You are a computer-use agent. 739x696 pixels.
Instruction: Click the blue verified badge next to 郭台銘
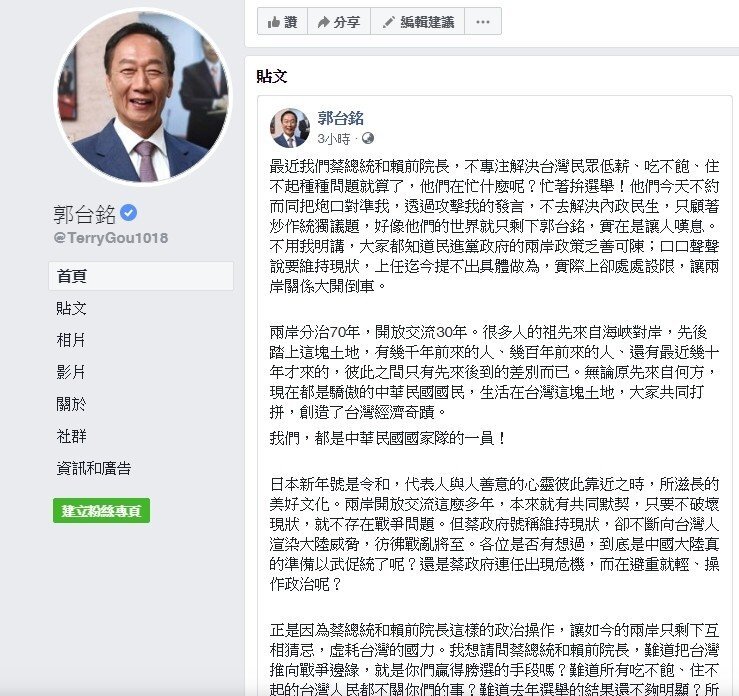point(128,213)
